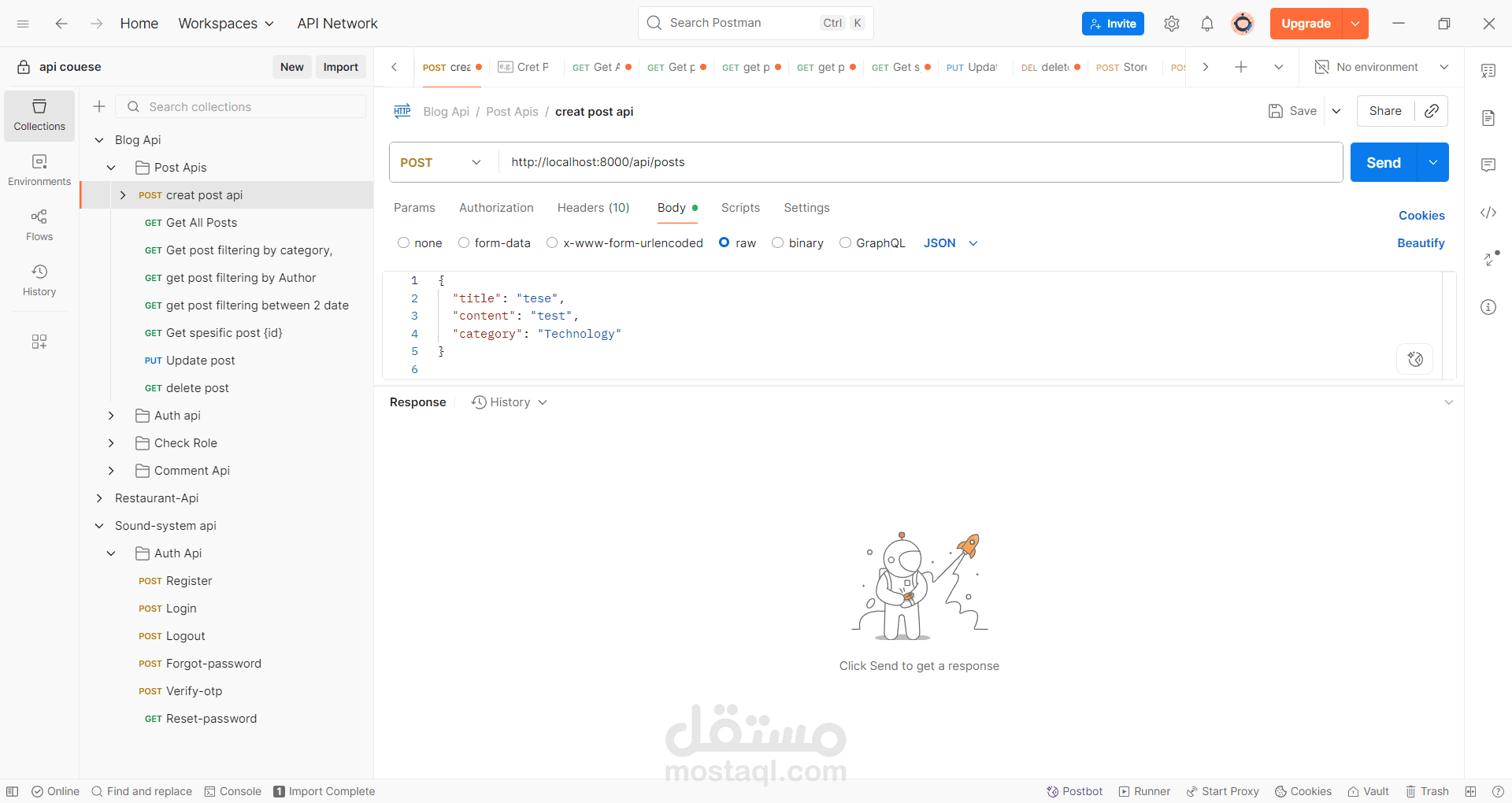Open the notifications bell
Image resolution: width=1512 pixels, height=803 pixels.
[x=1207, y=24]
